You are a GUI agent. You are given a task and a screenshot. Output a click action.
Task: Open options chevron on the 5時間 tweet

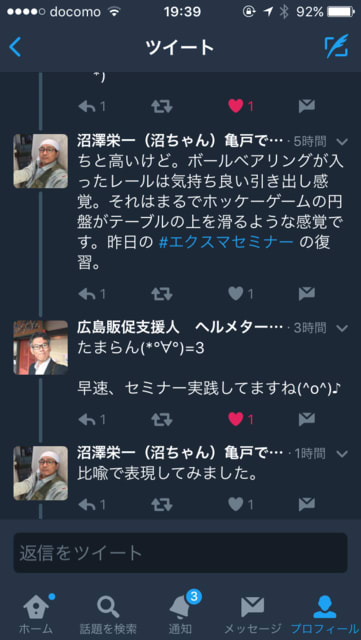(341, 142)
